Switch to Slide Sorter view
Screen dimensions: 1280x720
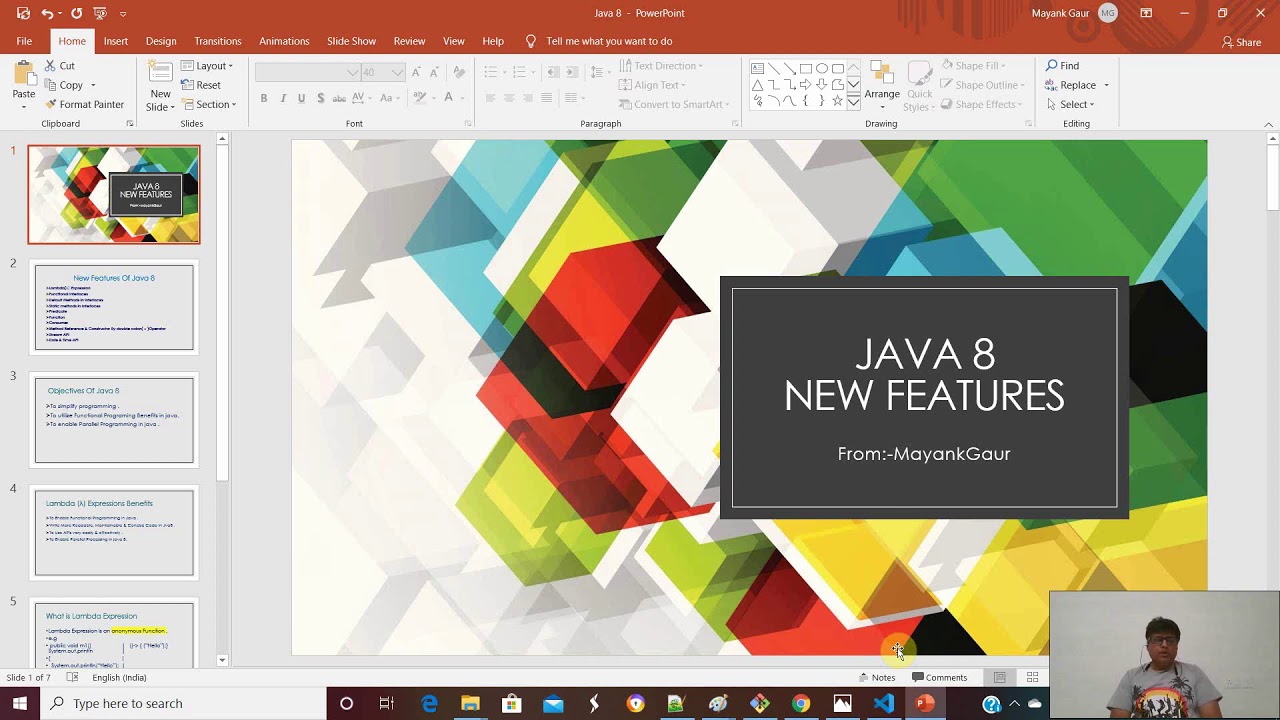1033,678
